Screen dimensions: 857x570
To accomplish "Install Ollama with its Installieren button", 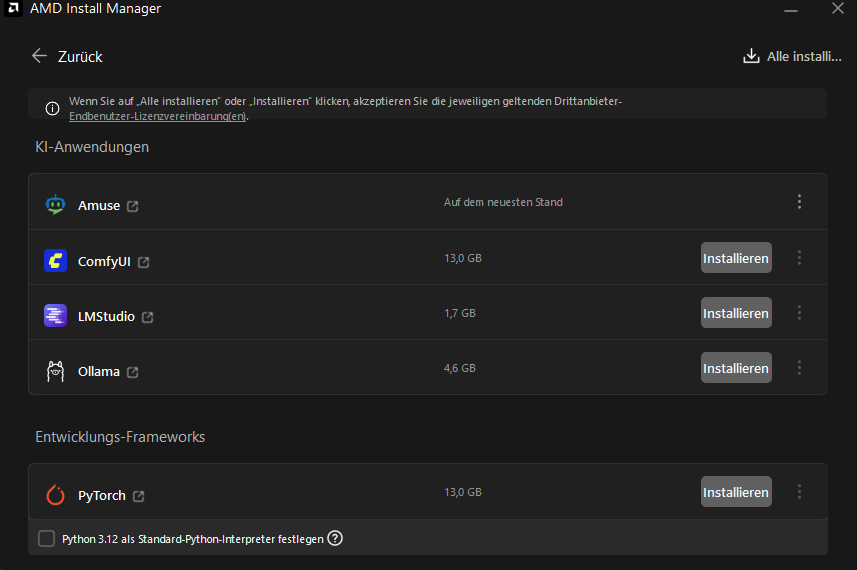I will coord(736,367).
